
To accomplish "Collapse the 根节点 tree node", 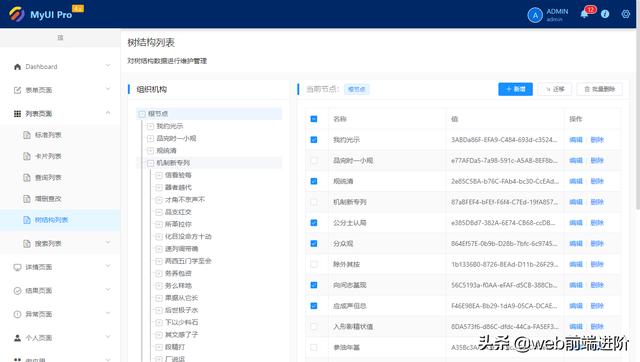I will click(x=142, y=114).
